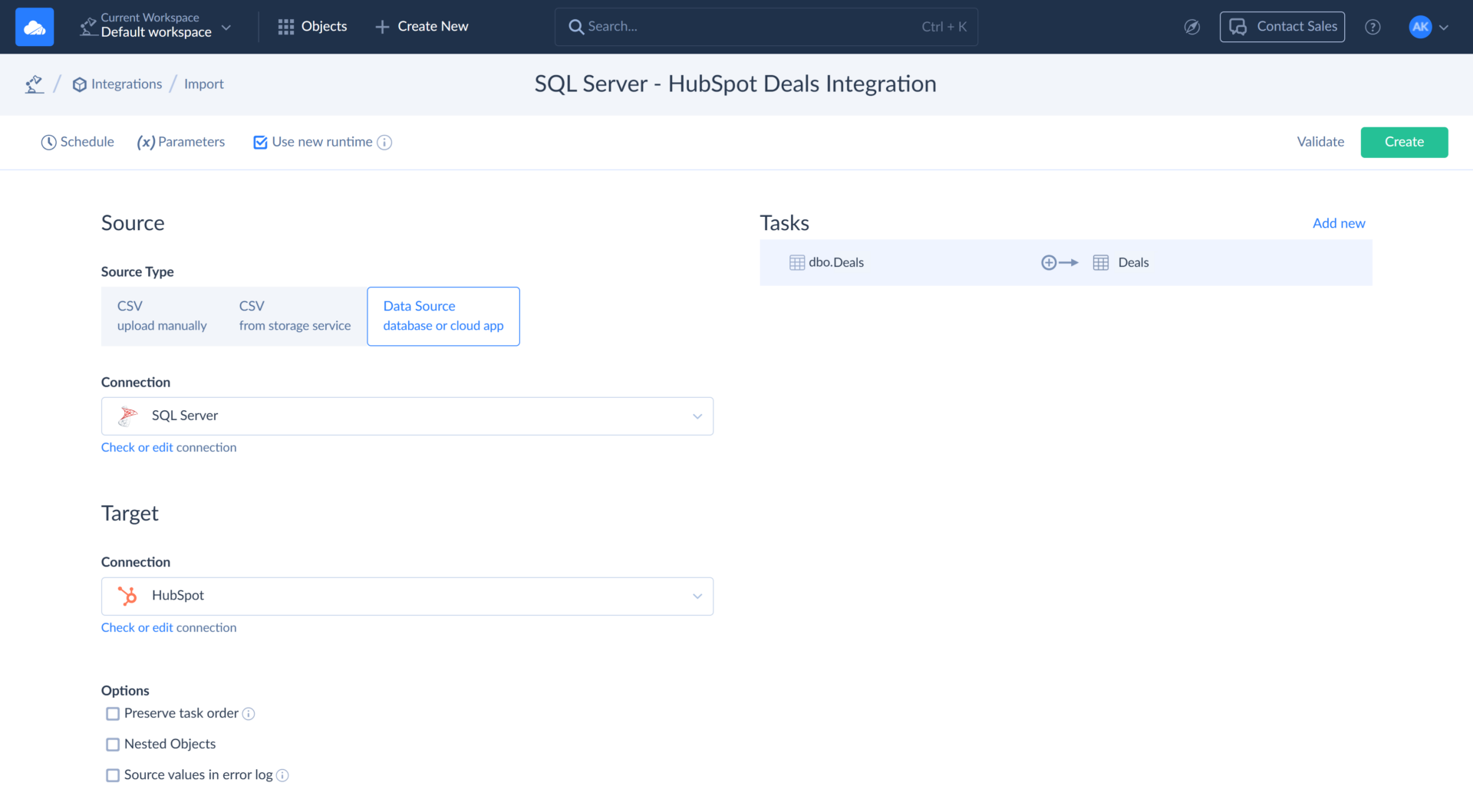Enable Source values in error log
Image resolution: width=1473 pixels, height=812 pixels.
(113, 775)
